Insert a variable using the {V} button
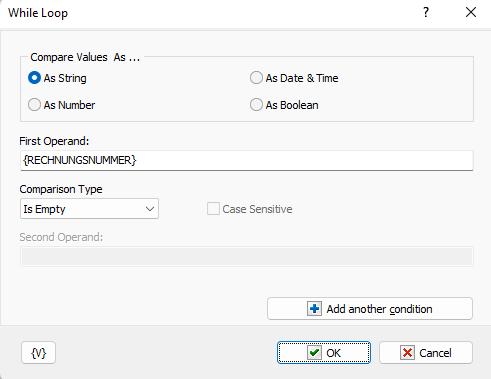Viewport: 491px width, 379px height. point(38,353)
